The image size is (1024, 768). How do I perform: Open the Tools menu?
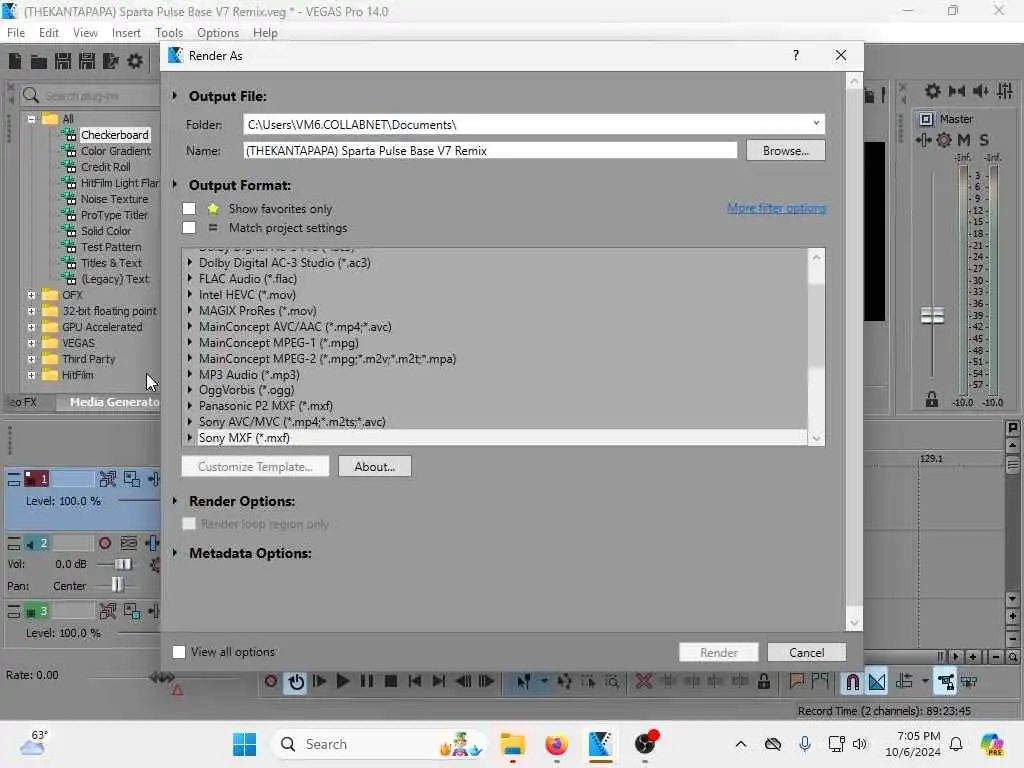click(169, 33)
